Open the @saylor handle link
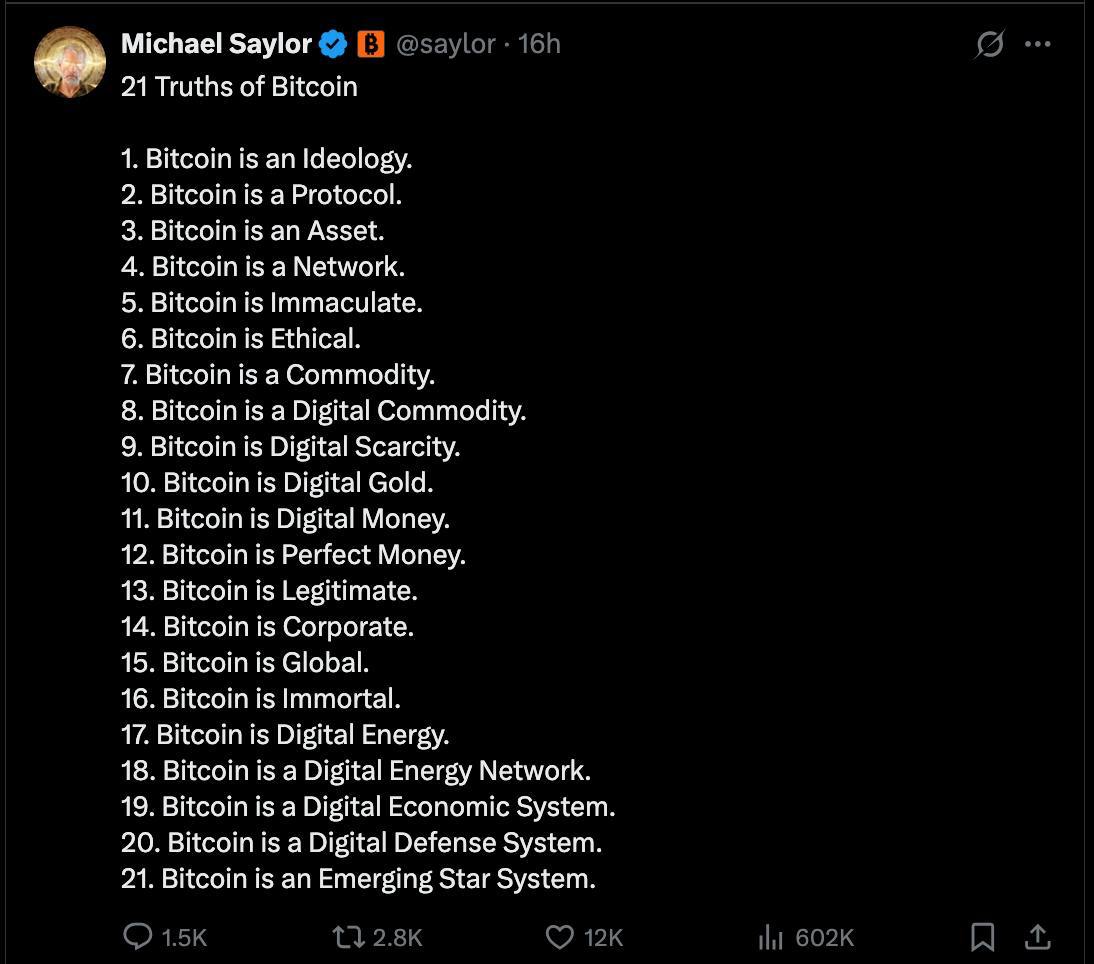 pyautogui.click(x=446, y=44)
